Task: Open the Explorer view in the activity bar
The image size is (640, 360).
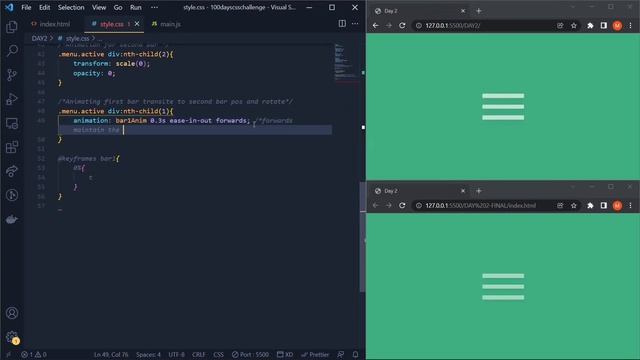Action: point(12,27)
